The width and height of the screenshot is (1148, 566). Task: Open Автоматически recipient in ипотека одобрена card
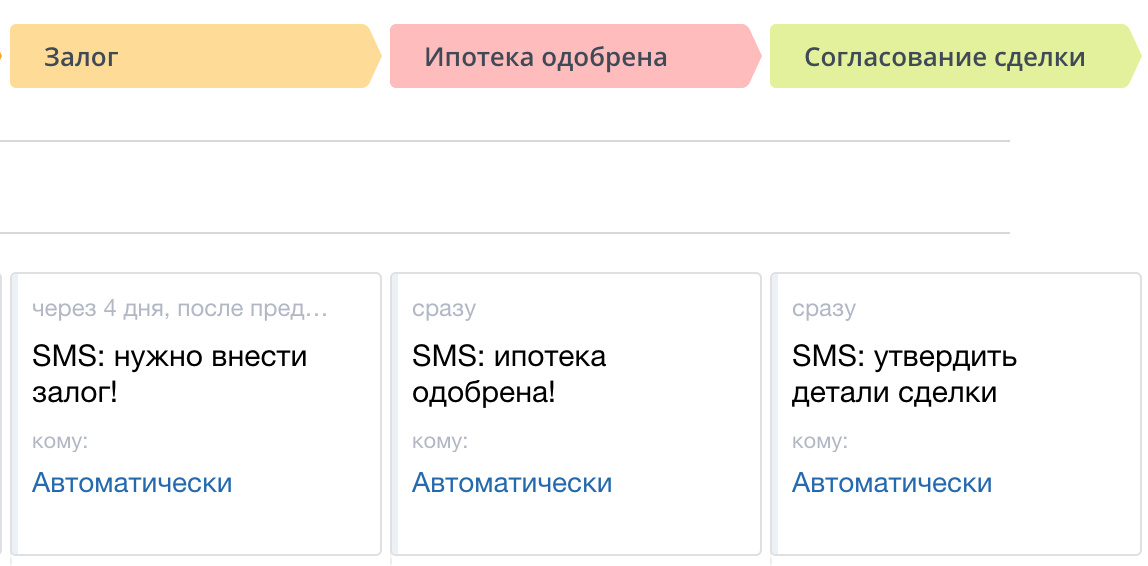[512, 483]
